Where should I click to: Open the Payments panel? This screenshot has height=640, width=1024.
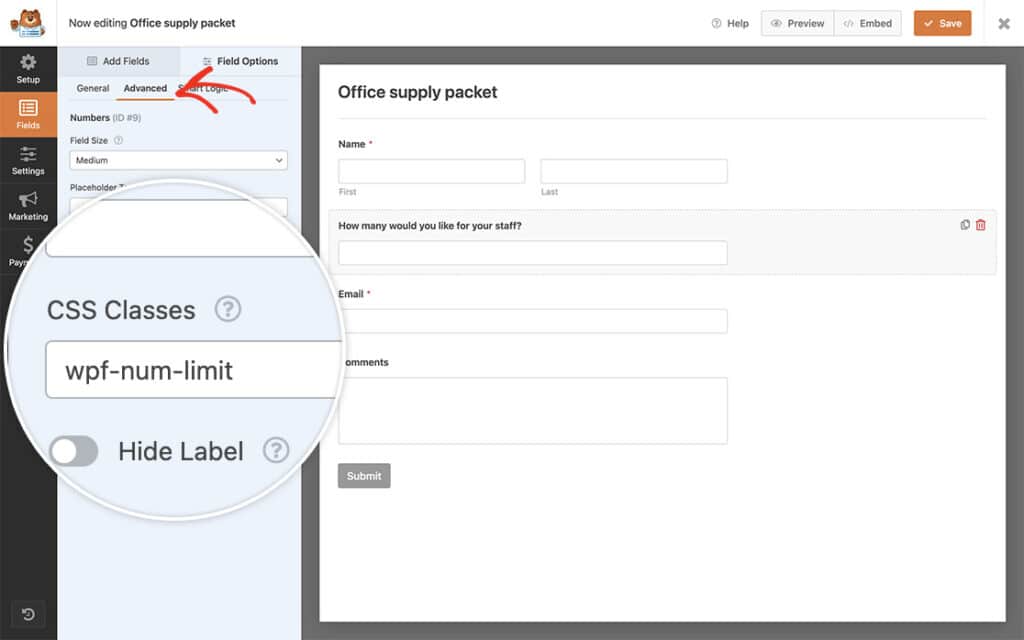coord(27,248)
